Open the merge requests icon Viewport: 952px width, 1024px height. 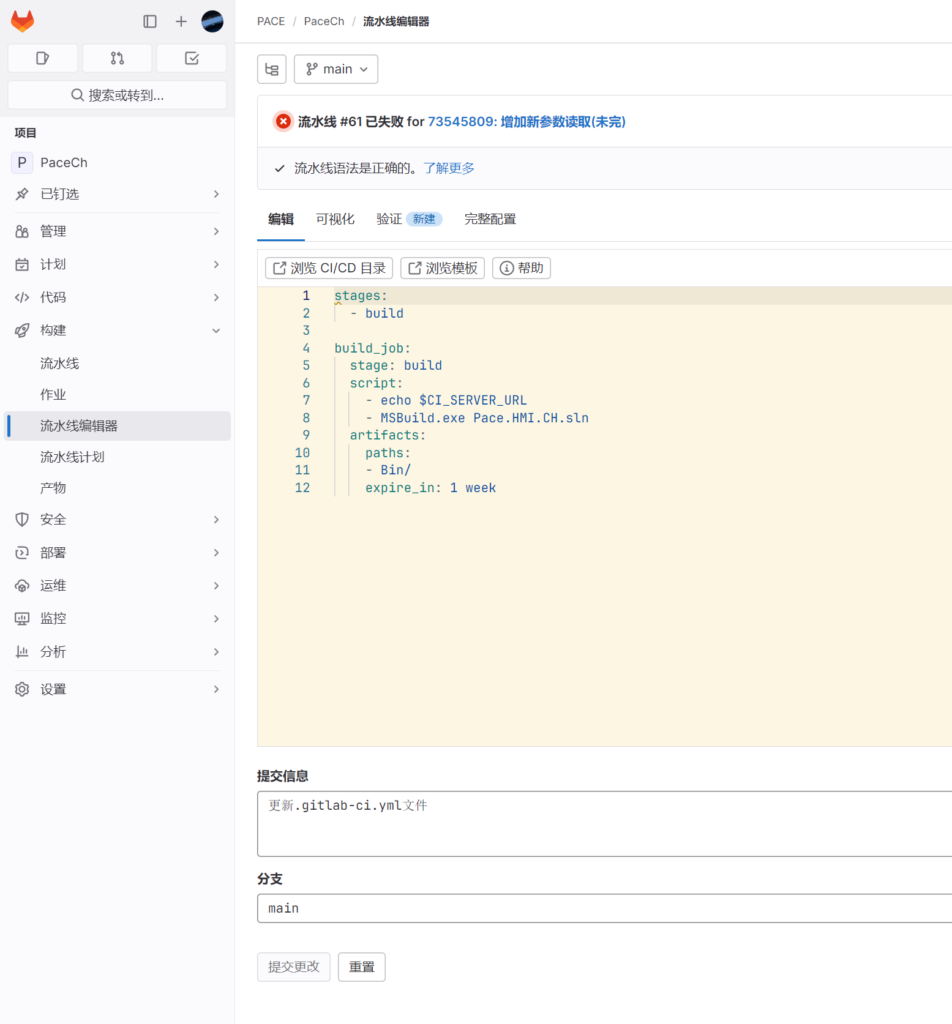click(117, 58)
